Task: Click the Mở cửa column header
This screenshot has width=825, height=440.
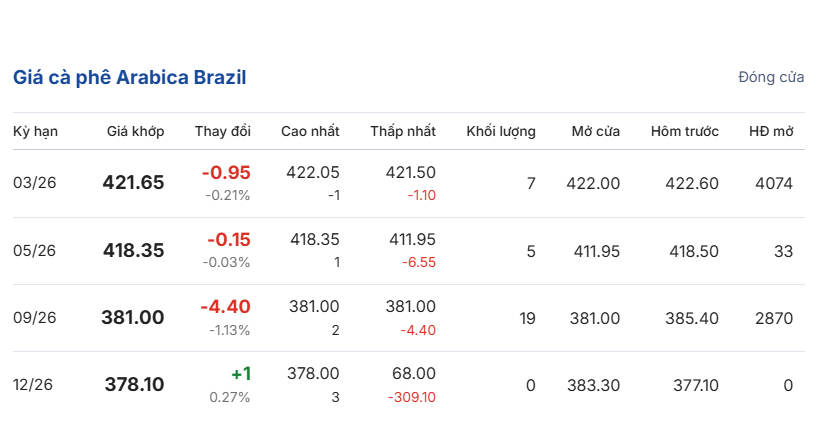Action: (596, 132)
